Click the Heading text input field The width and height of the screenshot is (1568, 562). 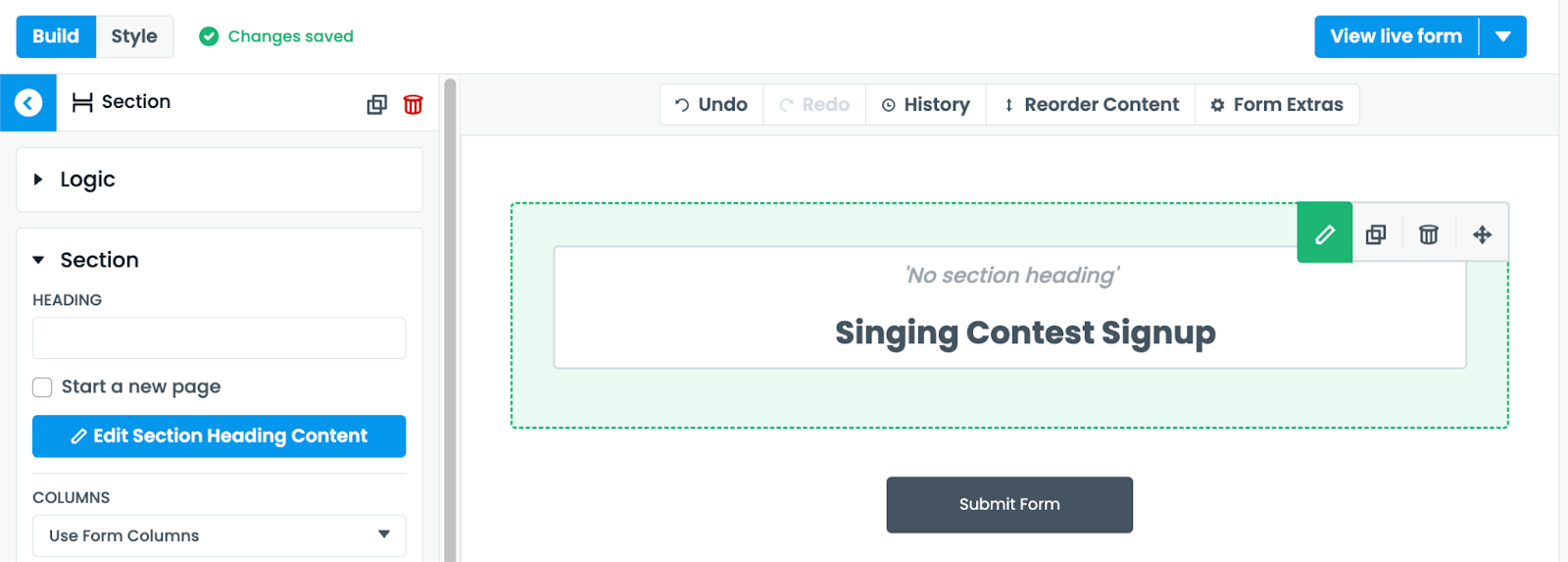coord(219,338)
